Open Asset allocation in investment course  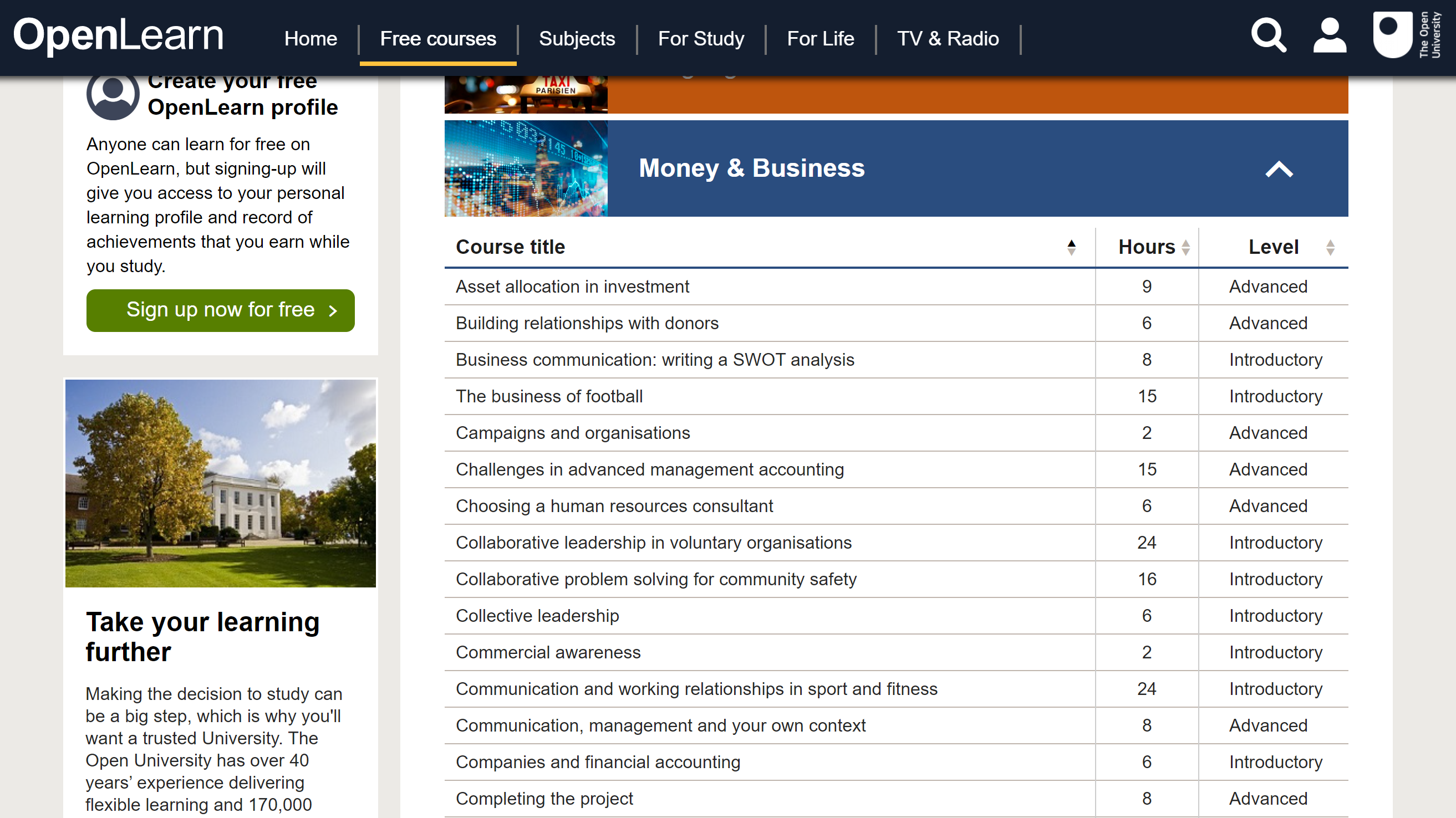tap(573, 287)
